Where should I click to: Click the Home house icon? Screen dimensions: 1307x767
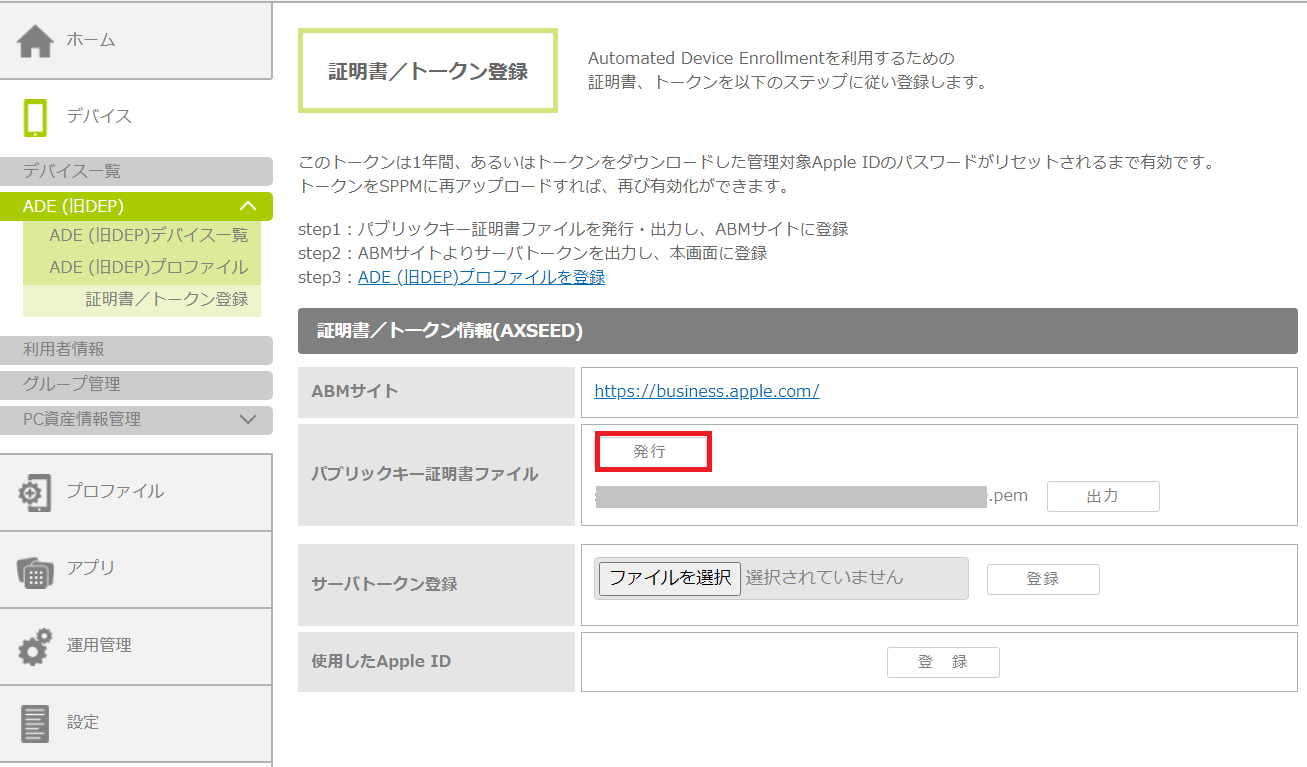[x=35, y=41]
